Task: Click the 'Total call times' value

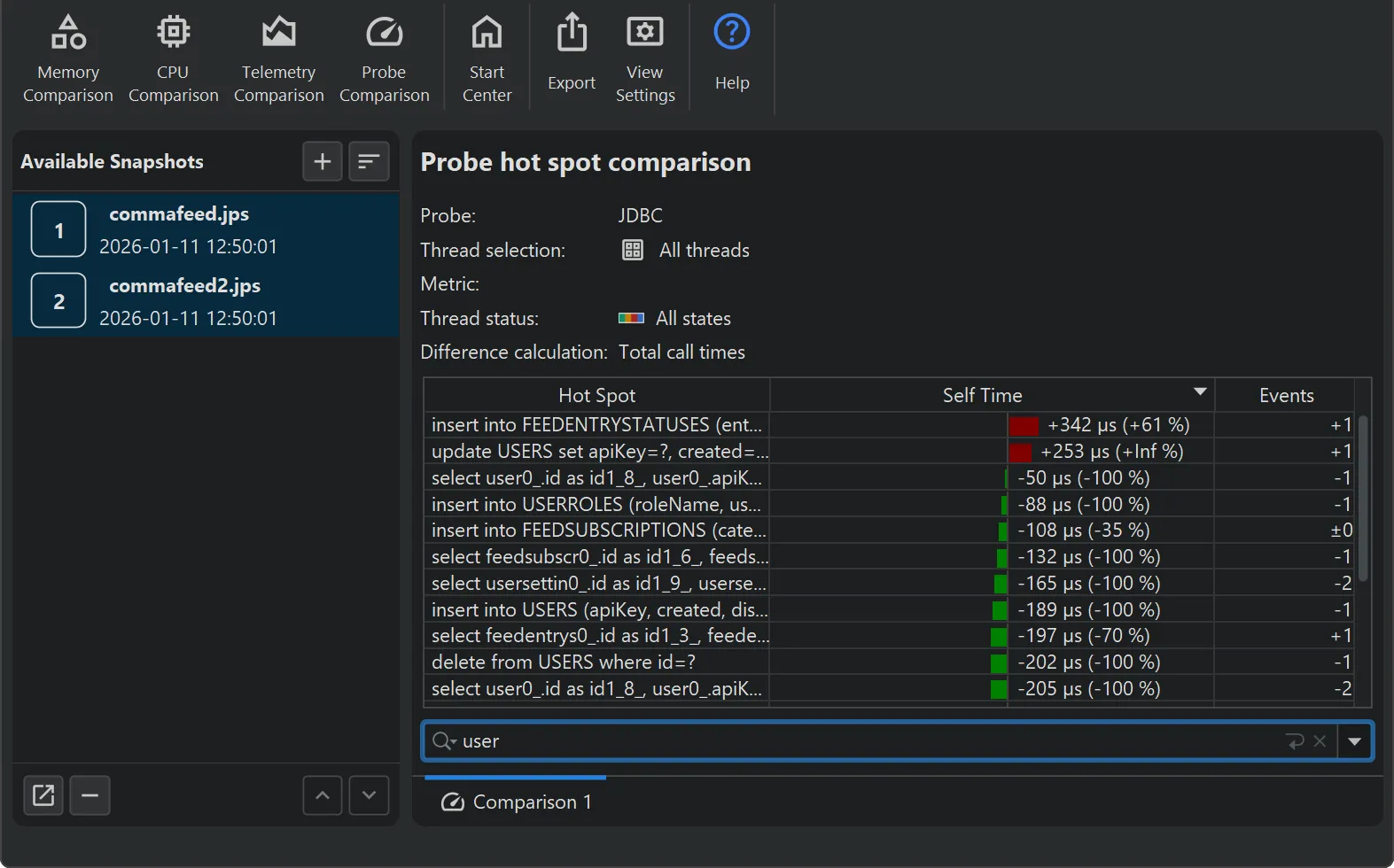Action: (681, 353)
